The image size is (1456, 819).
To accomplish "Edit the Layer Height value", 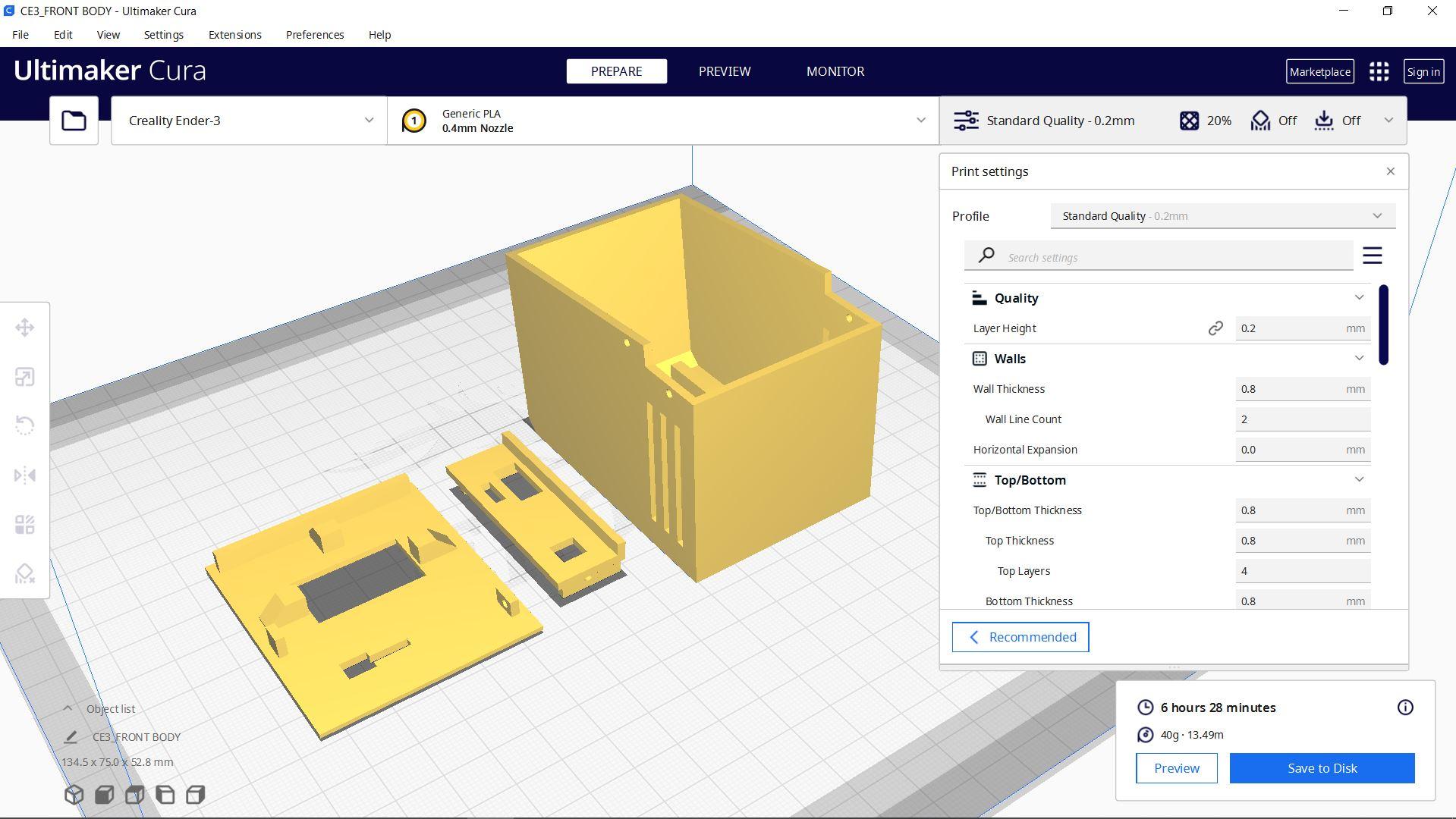I will (x=1303, y=328).
